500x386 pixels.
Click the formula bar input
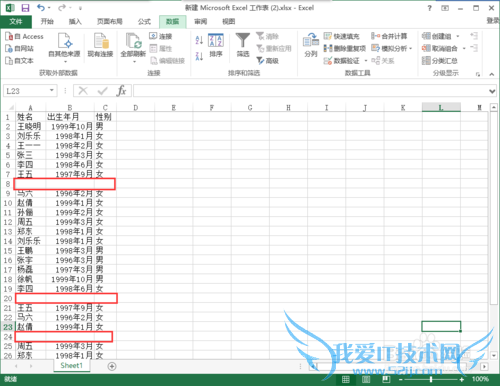310,91
